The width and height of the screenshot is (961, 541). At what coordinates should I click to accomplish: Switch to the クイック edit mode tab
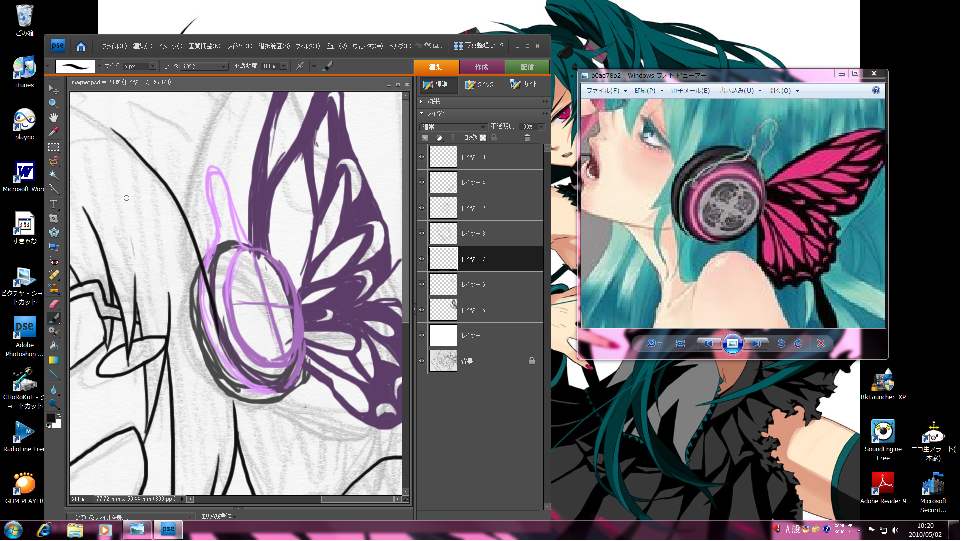click(x=479, y=85)
